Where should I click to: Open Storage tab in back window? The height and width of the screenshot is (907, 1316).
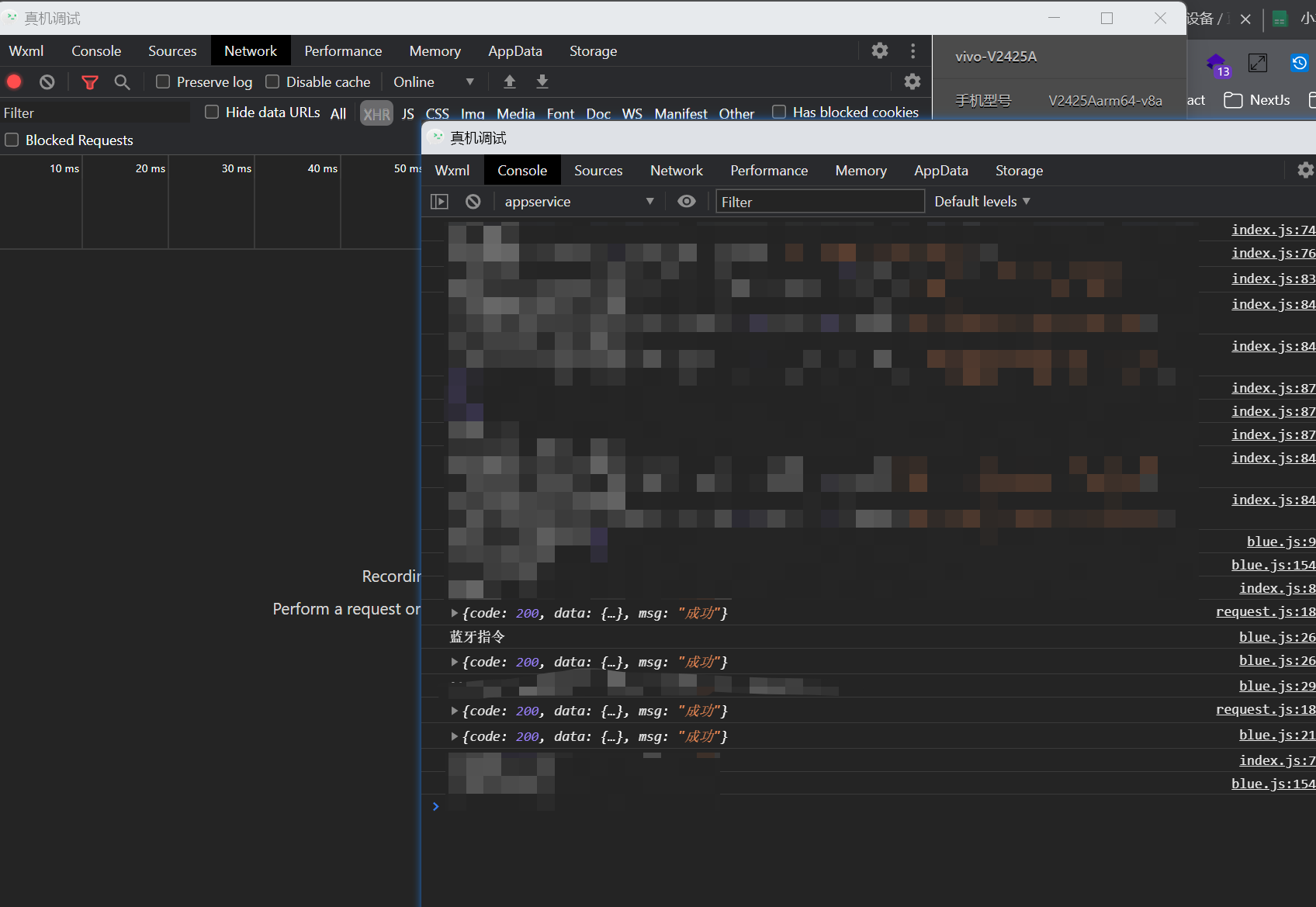(594, 50)
